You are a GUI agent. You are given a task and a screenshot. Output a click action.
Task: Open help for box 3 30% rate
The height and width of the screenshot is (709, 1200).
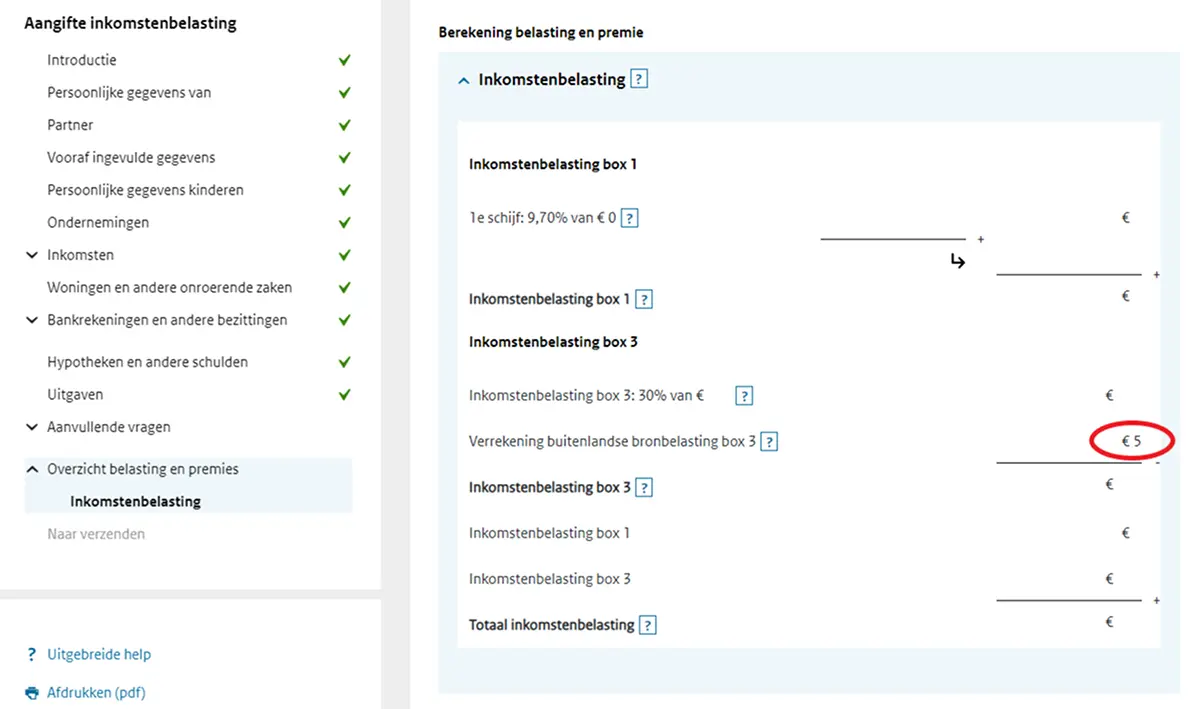pyautogui.click(x=744, y=396)
